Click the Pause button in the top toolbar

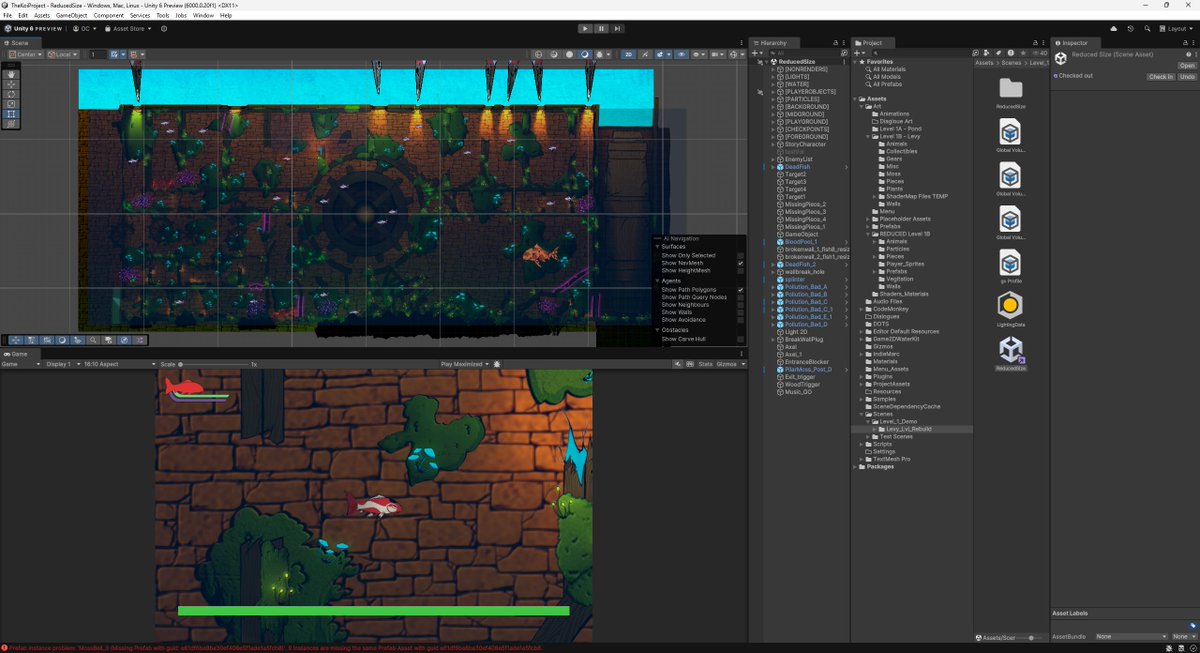[x=601, y=28]
